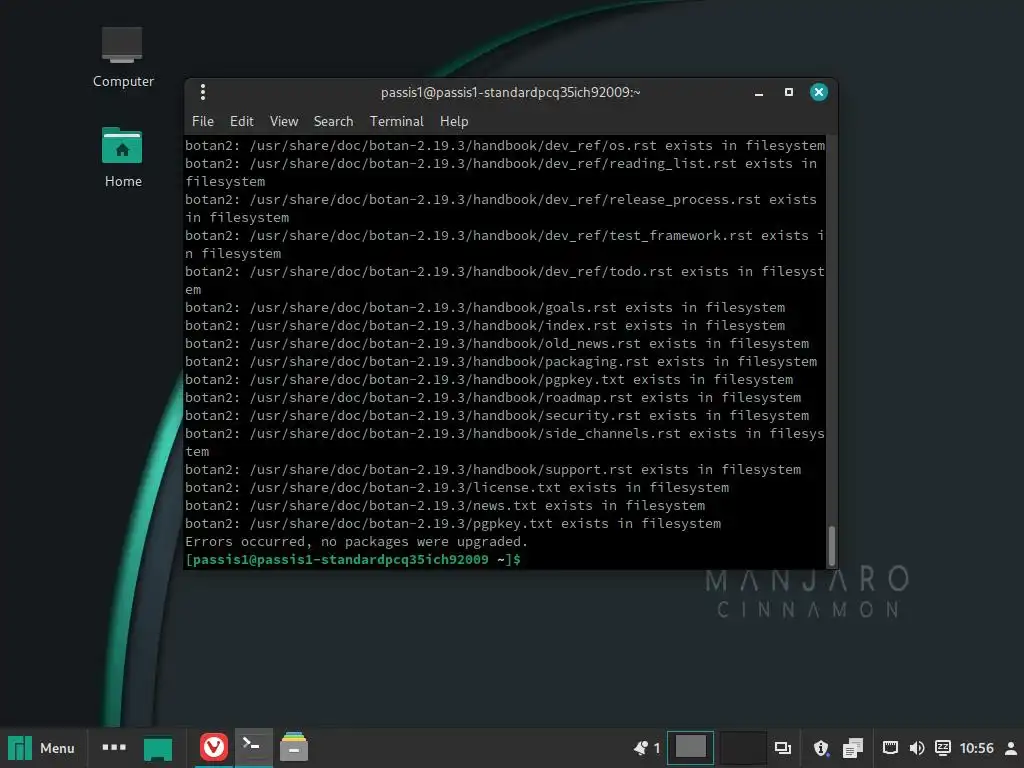Open the File menu in terminal
Image resolution: width=1024 pixels, height=768 pixels.
[202, 121]
